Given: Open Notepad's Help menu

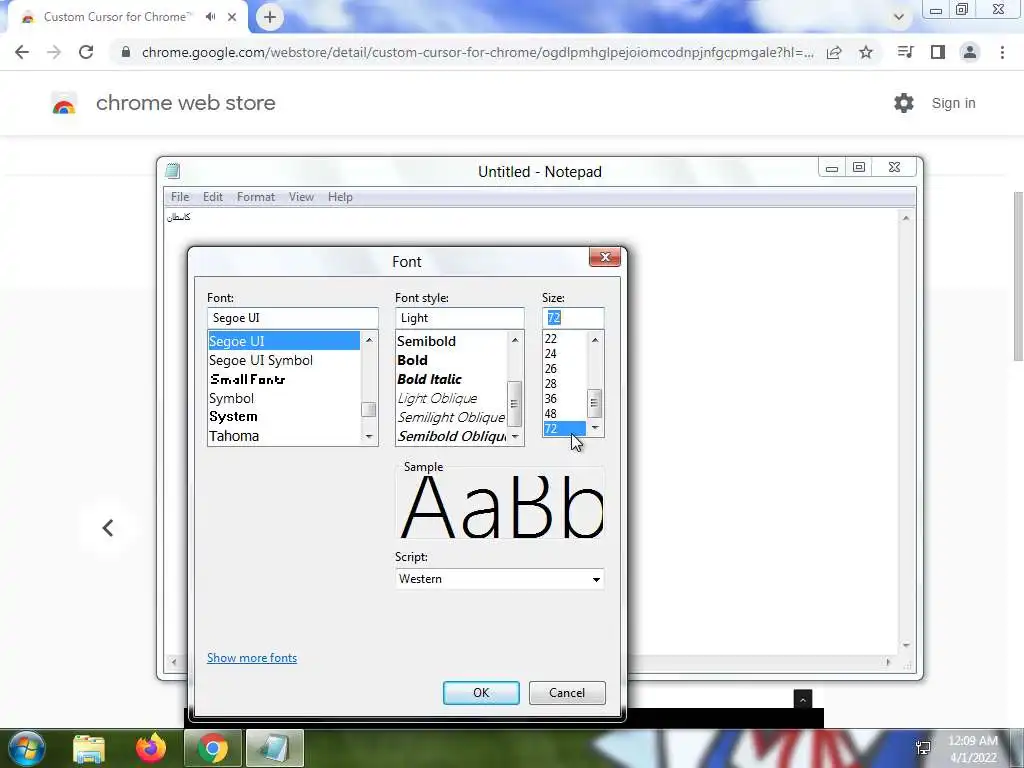Looking at the screenshot, I should coord(340,197).
